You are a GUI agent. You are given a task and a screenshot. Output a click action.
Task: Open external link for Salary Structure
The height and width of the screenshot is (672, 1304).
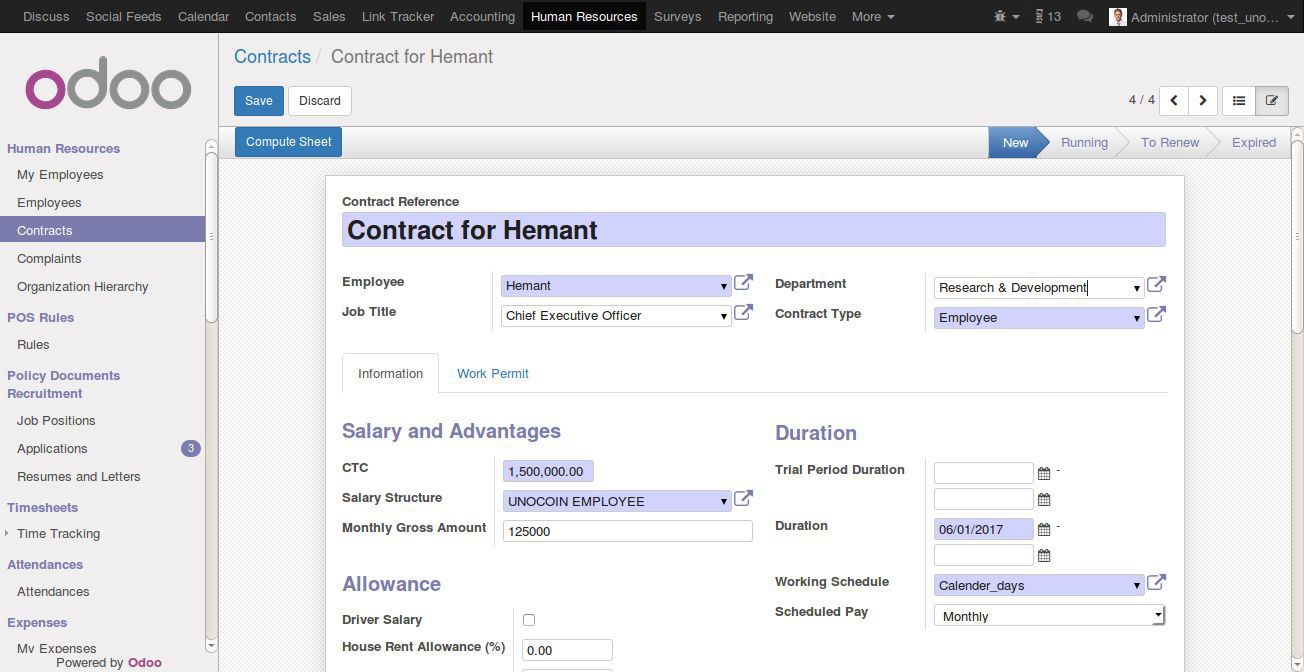coord(743,499)
